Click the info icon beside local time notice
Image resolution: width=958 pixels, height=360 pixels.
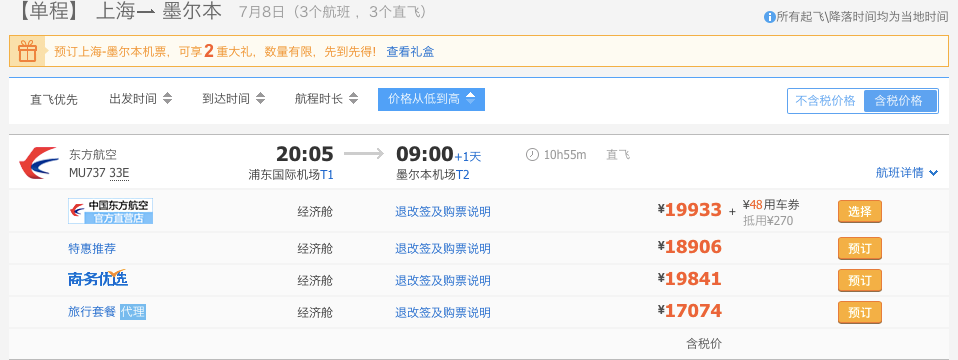pyautogui.click(x=770, y=17)
